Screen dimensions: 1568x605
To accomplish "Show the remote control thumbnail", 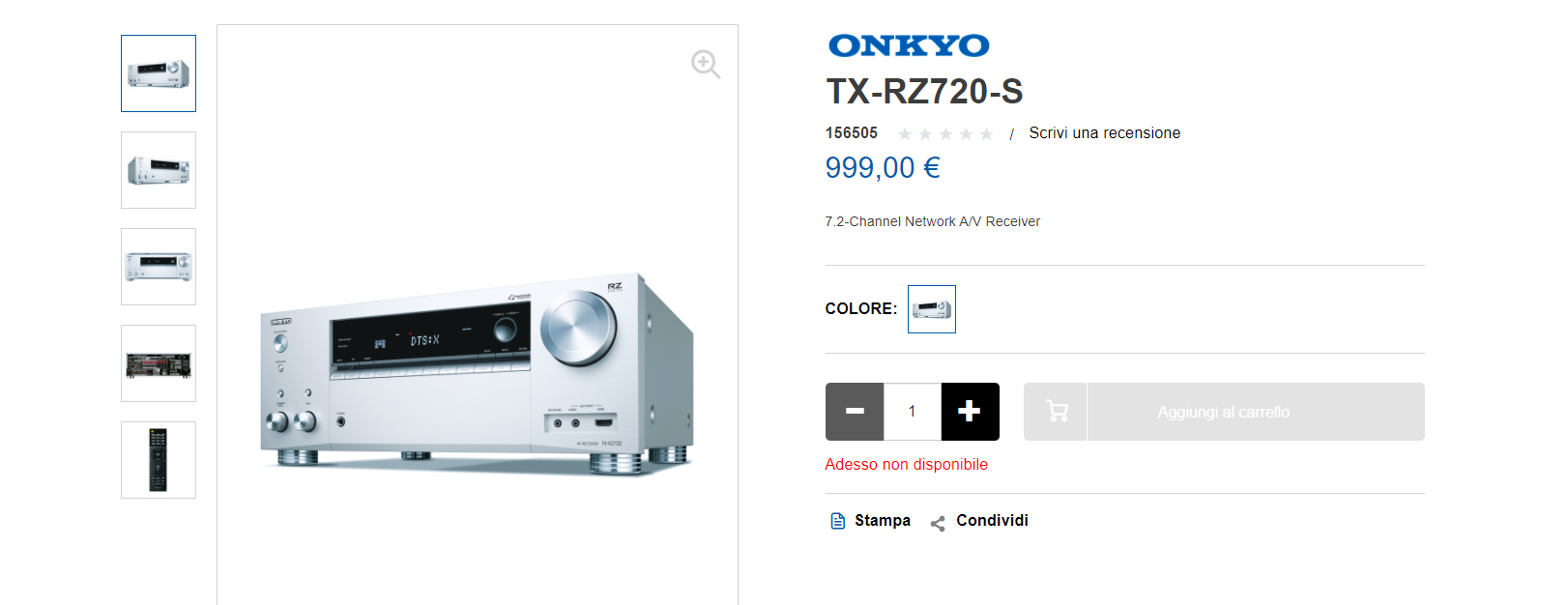I will pos(159,460).
